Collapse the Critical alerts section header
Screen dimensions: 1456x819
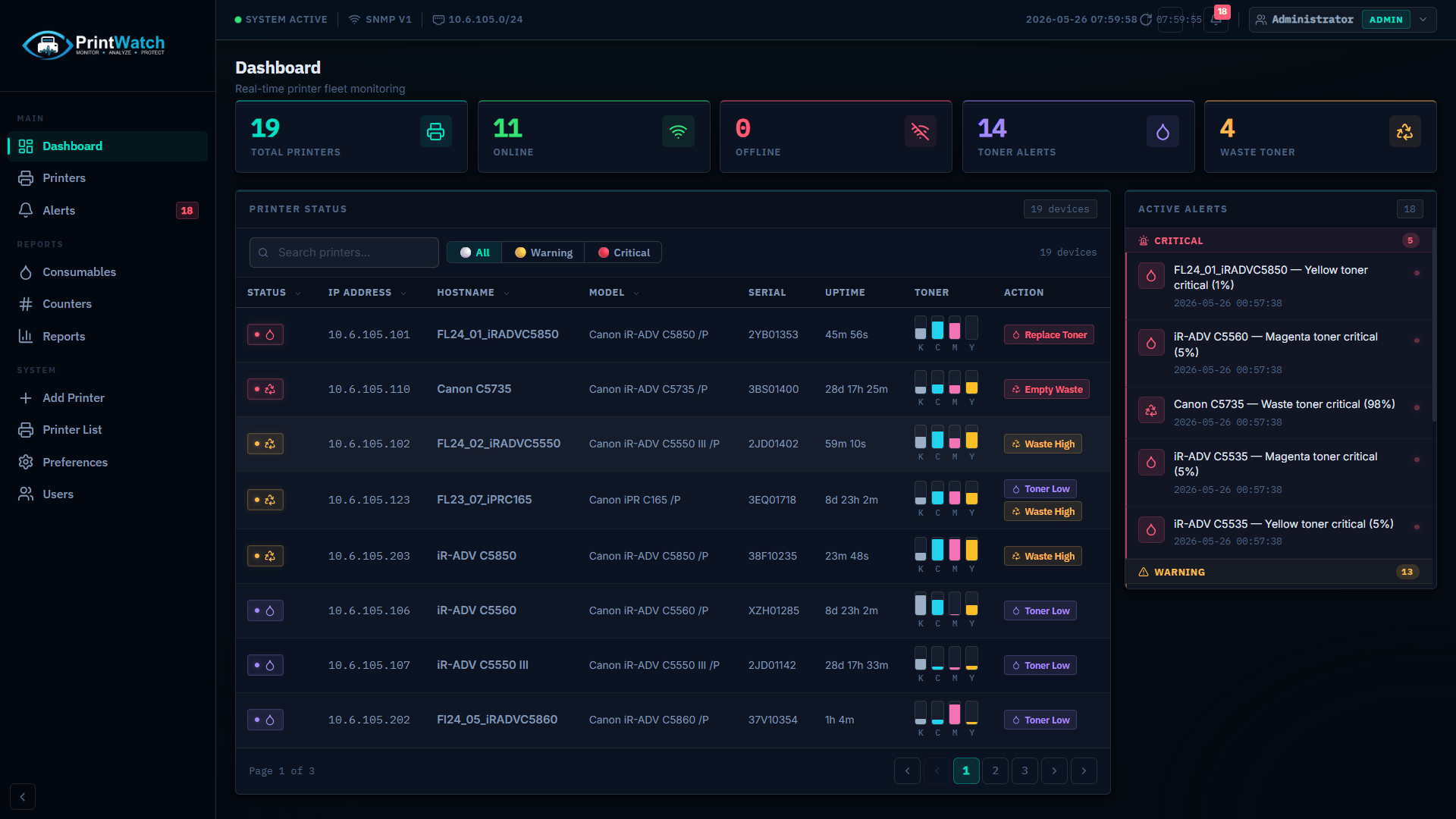pyautogui.click(x=1279, y=241)
